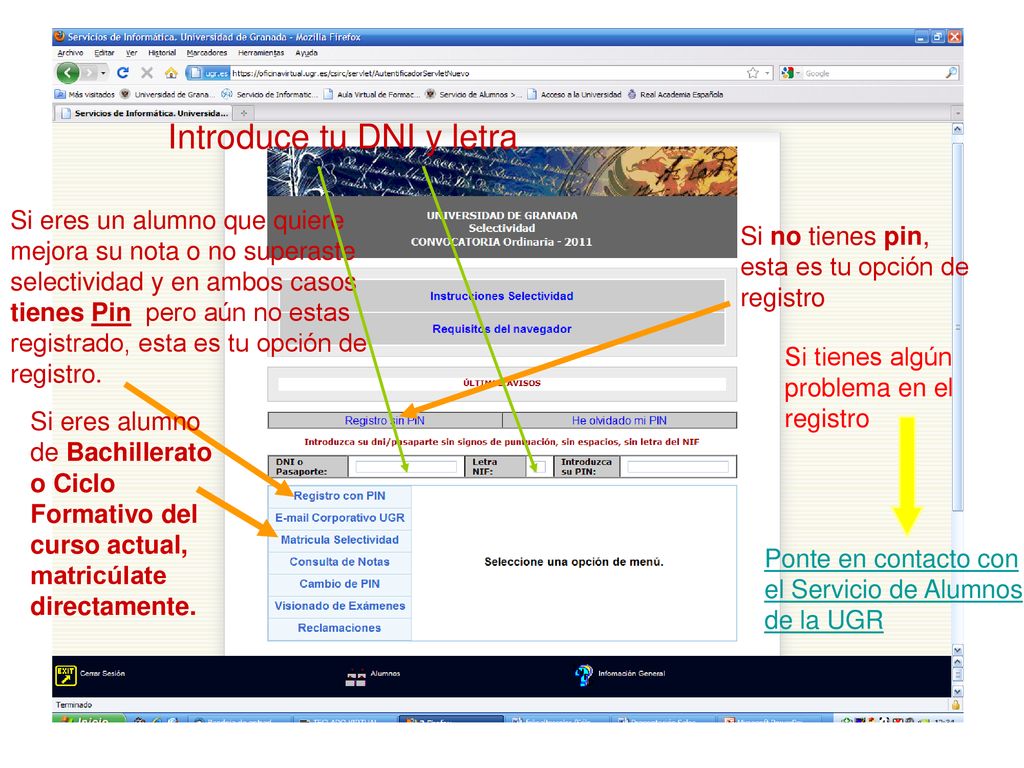Click the Google search box
Image resolution: width=1024 pixels, height=768 pixels.
coord(872,73)
